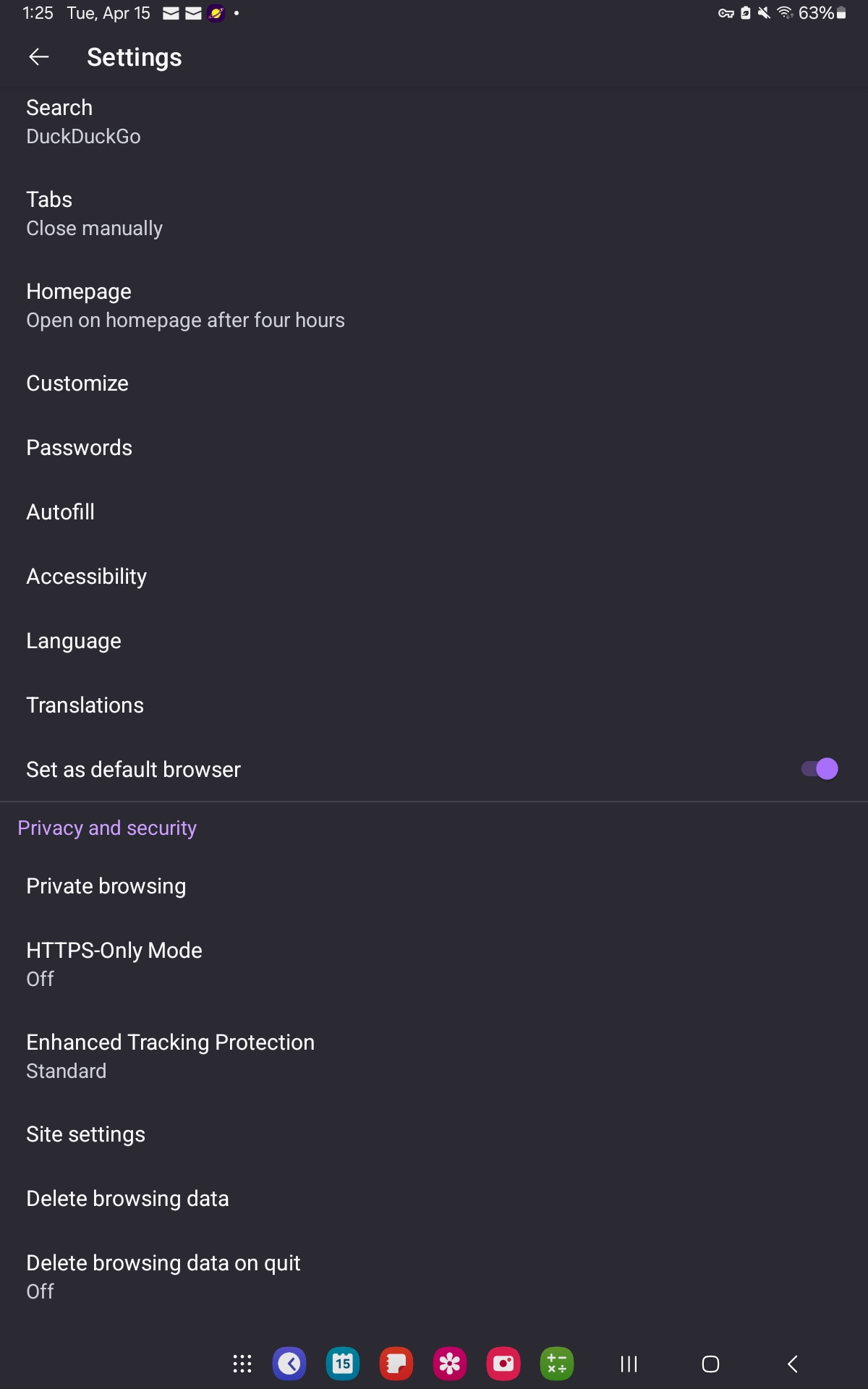Tap the Recents navigation button
The height and width of the screenshot is (1389, 868).
(629, 1364)
